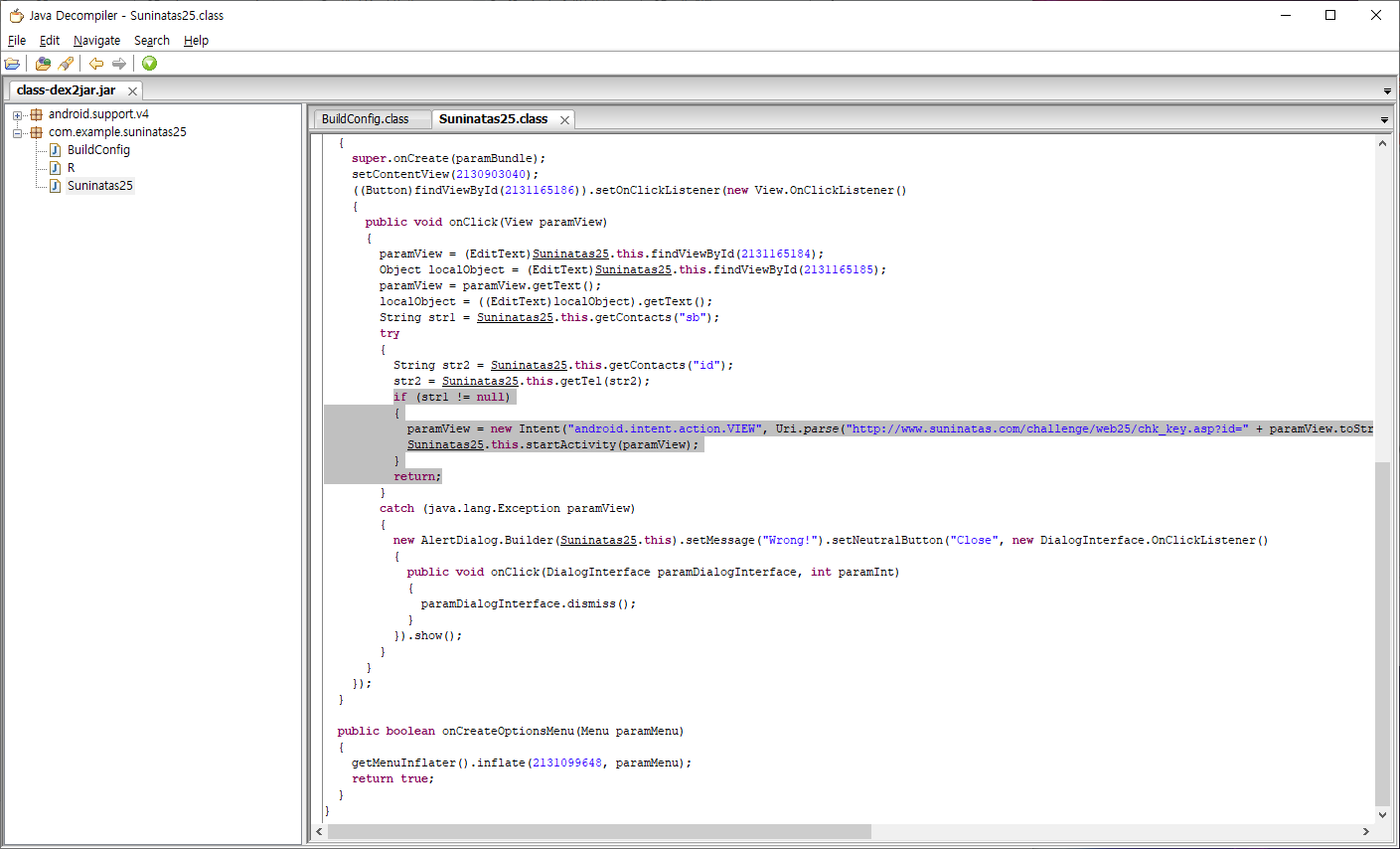This screenshot has height=849, width=1400.
Task: Click the android.support.v4 package icon
Action: coord(37,114)
